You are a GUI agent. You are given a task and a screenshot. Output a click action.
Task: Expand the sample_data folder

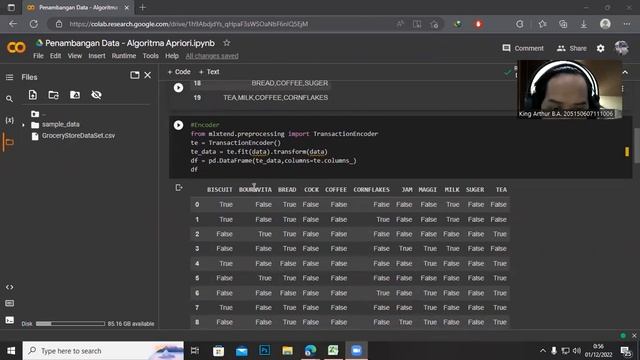(23, 125)
